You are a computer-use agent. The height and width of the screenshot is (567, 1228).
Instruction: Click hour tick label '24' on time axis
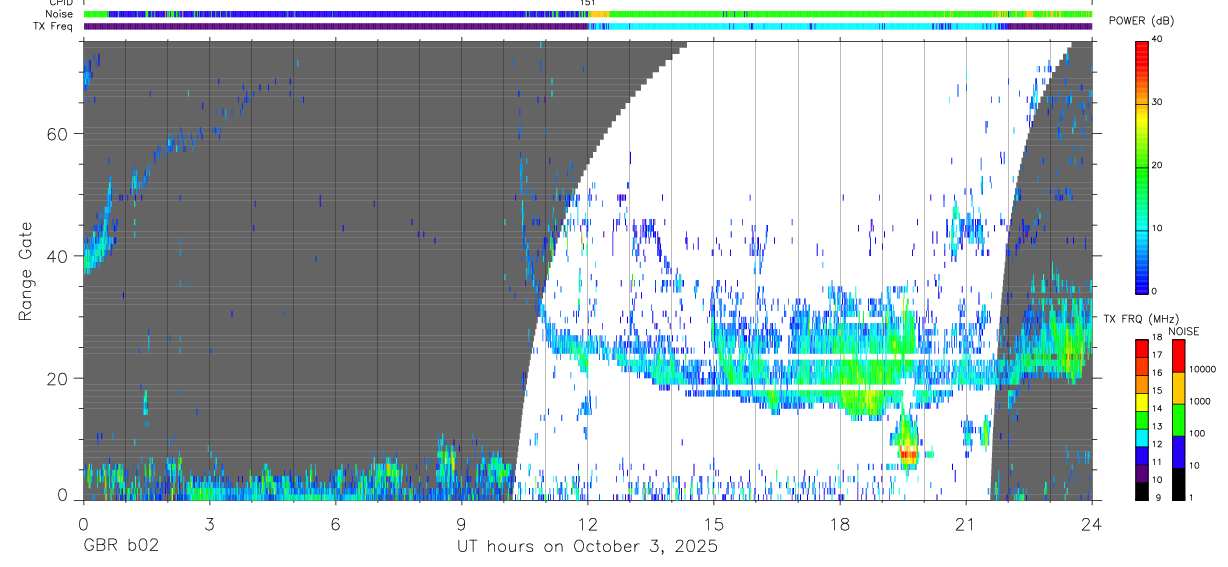pos(1091,524)
